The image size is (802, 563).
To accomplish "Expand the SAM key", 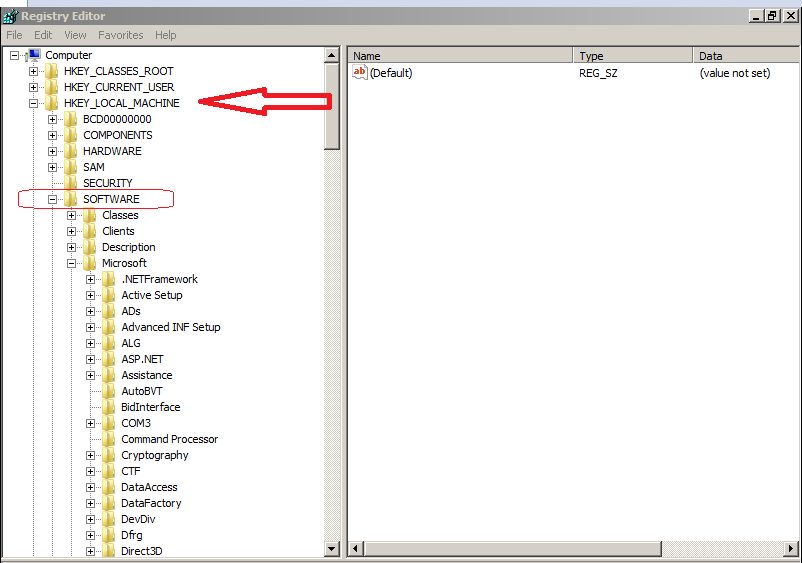I will click(52, 167).
